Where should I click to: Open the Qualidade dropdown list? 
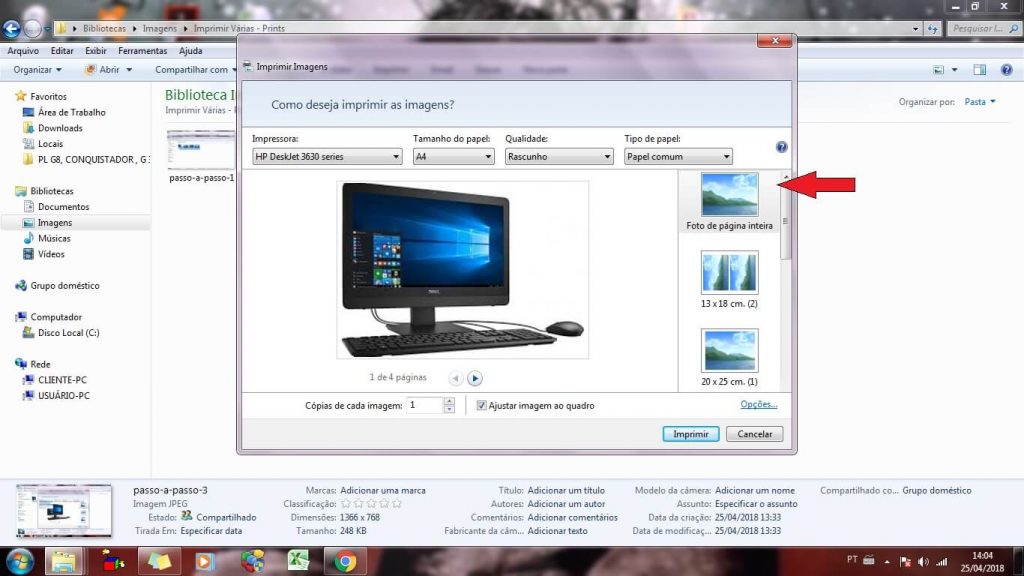point(558,157)
